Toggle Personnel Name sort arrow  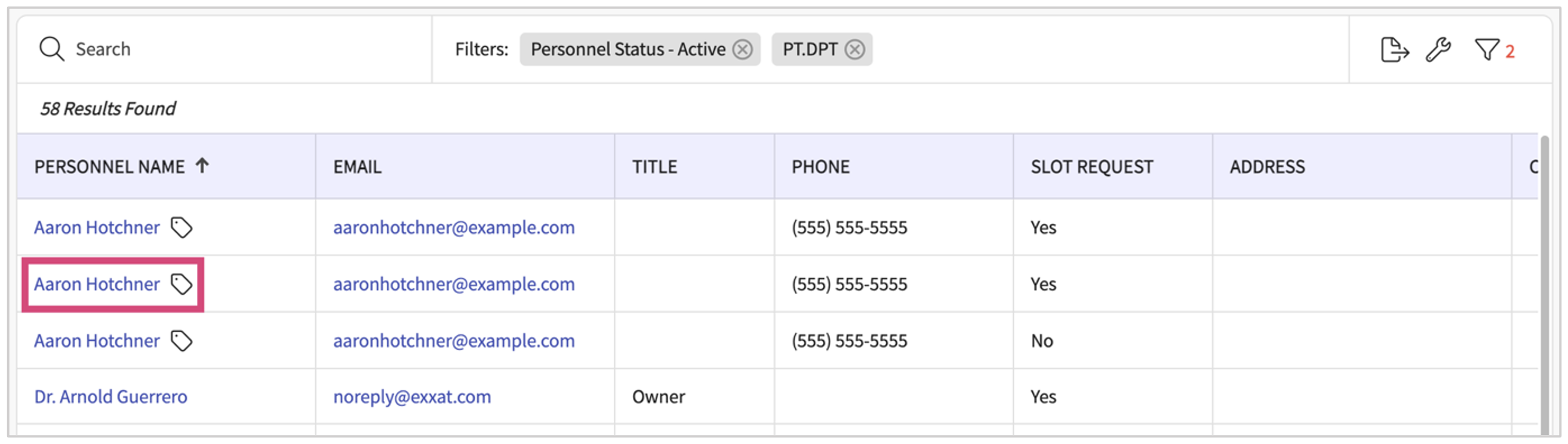(x=202, y=165)
